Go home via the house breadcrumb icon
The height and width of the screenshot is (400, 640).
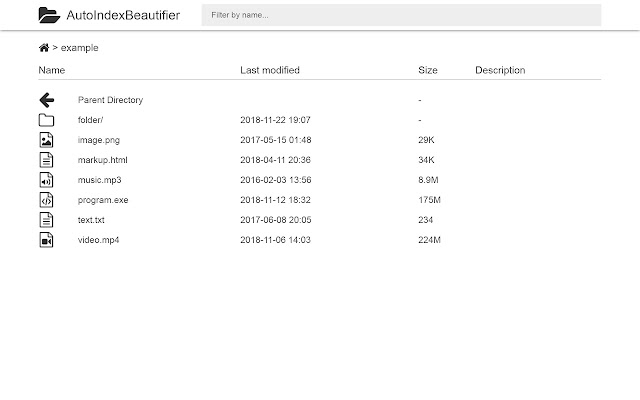[44, 48]
